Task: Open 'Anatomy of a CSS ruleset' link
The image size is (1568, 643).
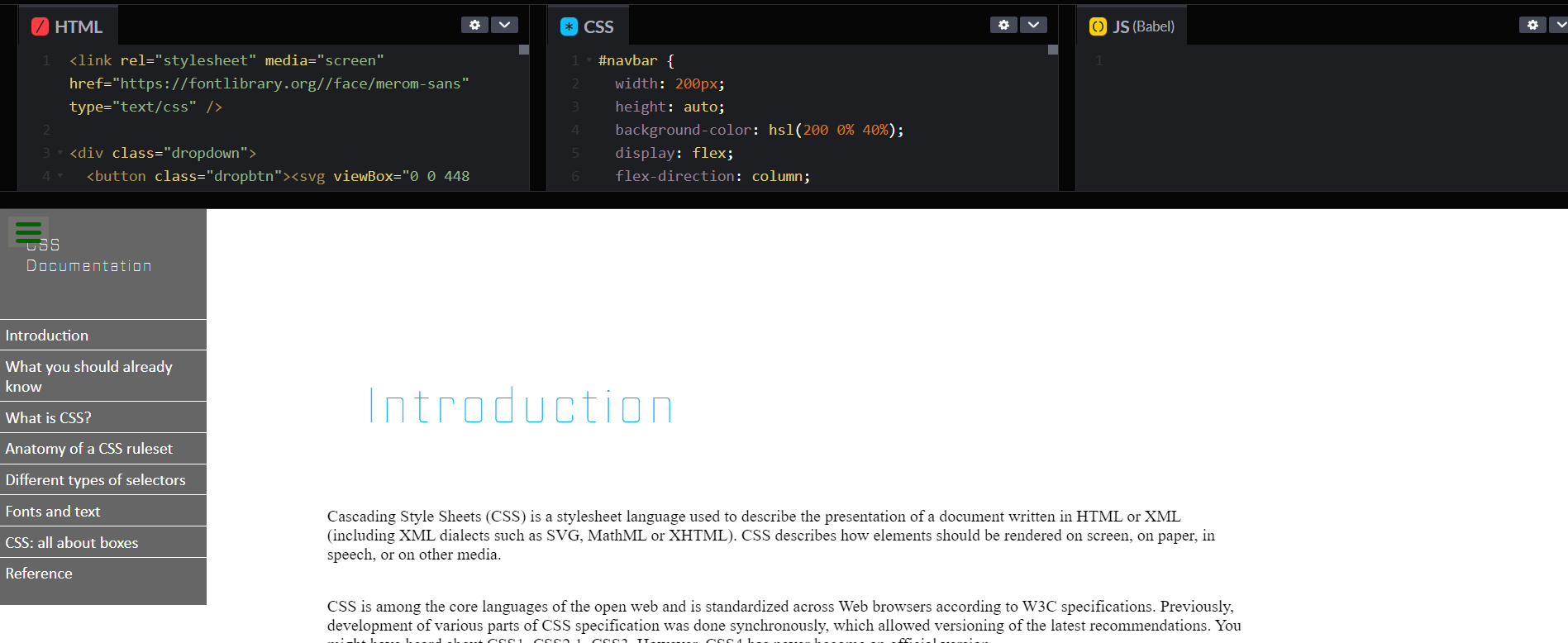Action: (x=103, y=449)
